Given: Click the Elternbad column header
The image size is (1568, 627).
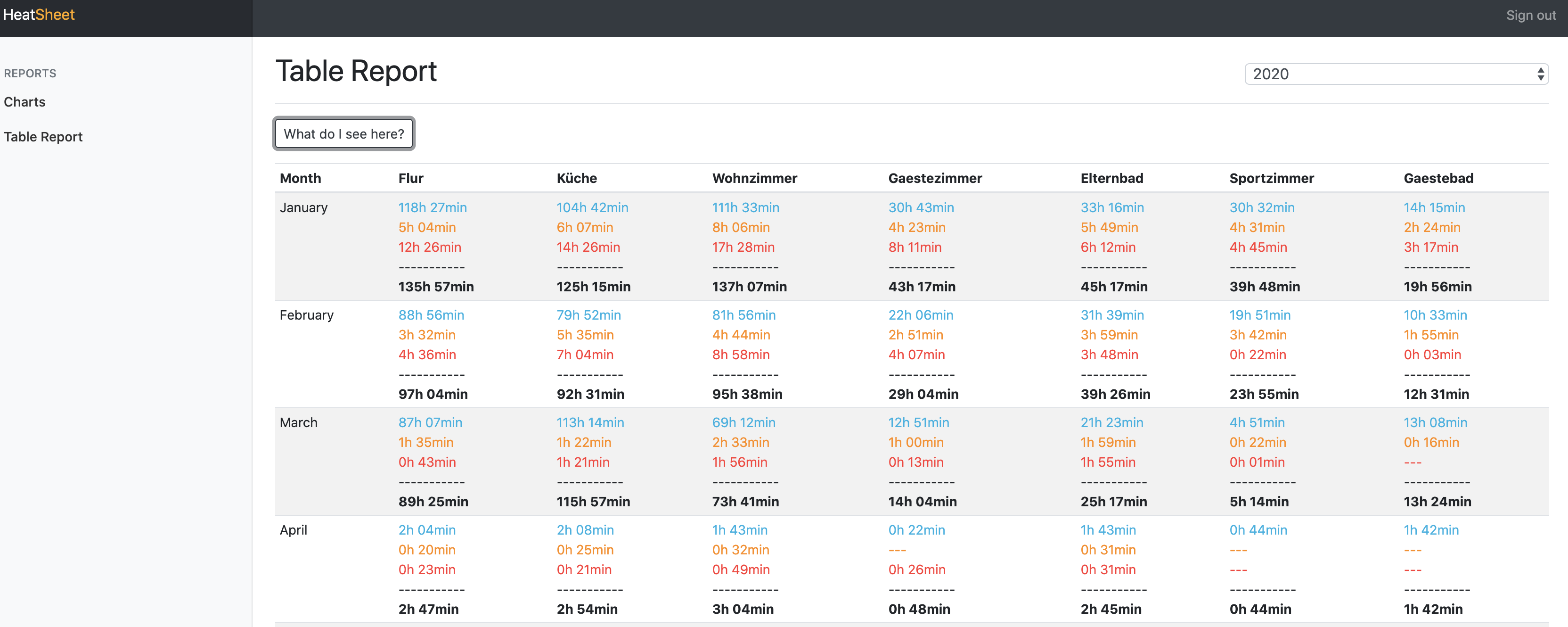Looking at the screenshot, I should [1111, 178].
